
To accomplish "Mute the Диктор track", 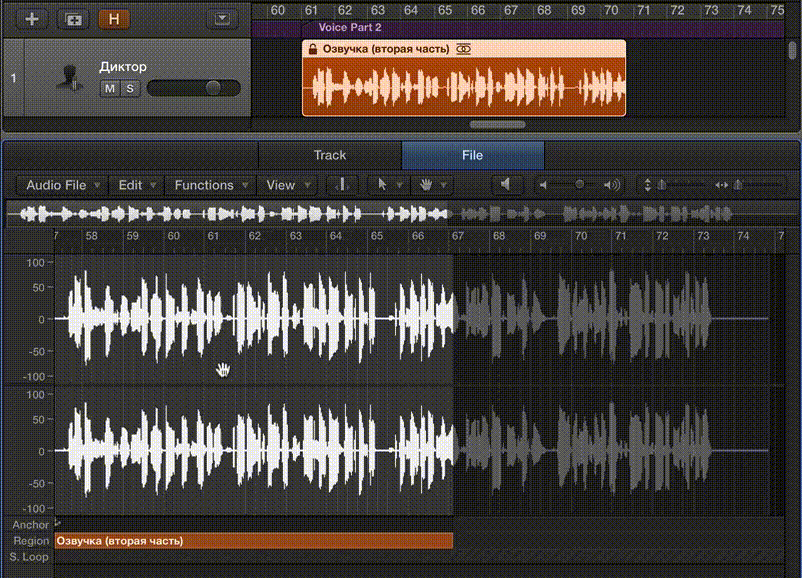I will pos(109,88).
